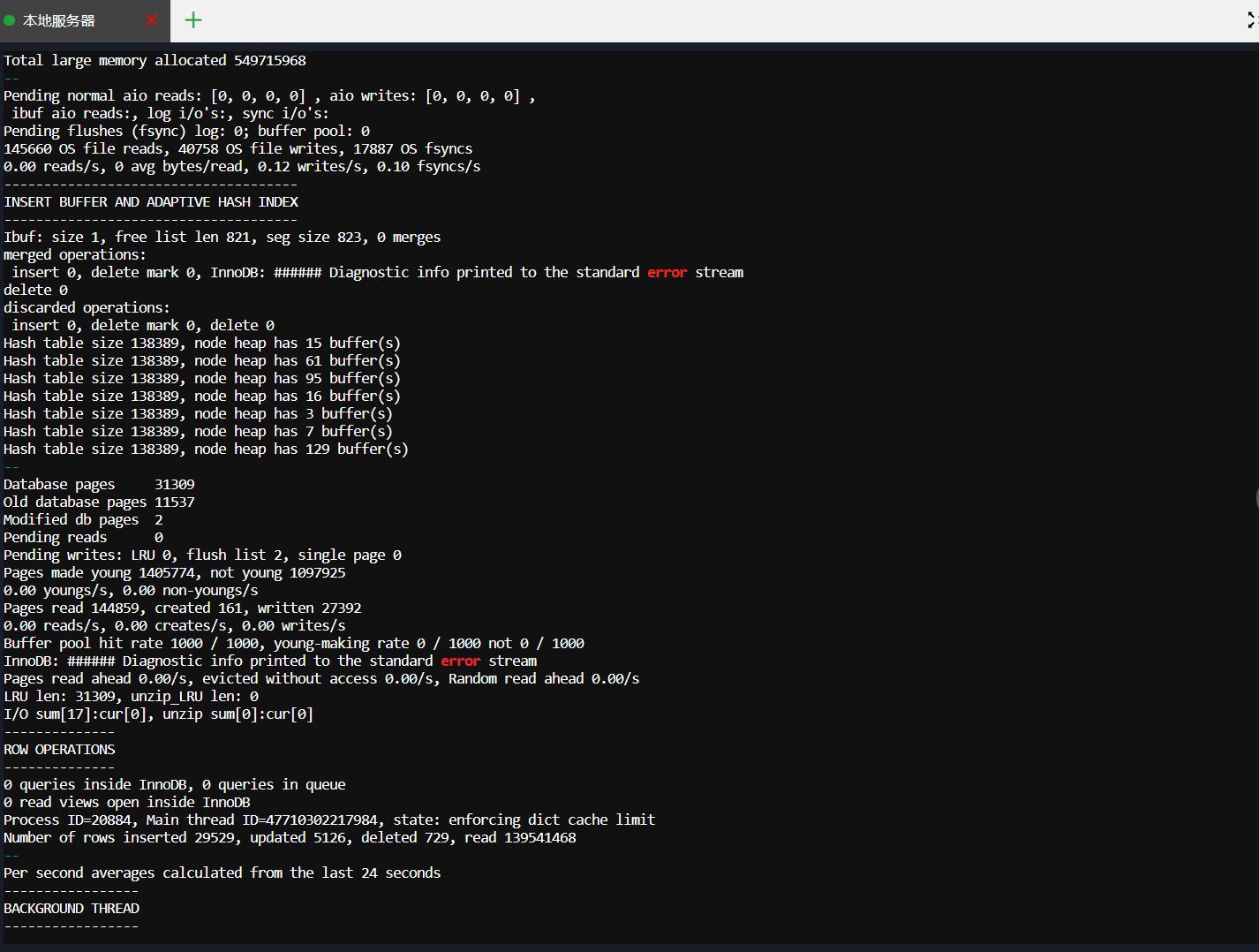Click the 'delete 0' line

tap(35, 290)
